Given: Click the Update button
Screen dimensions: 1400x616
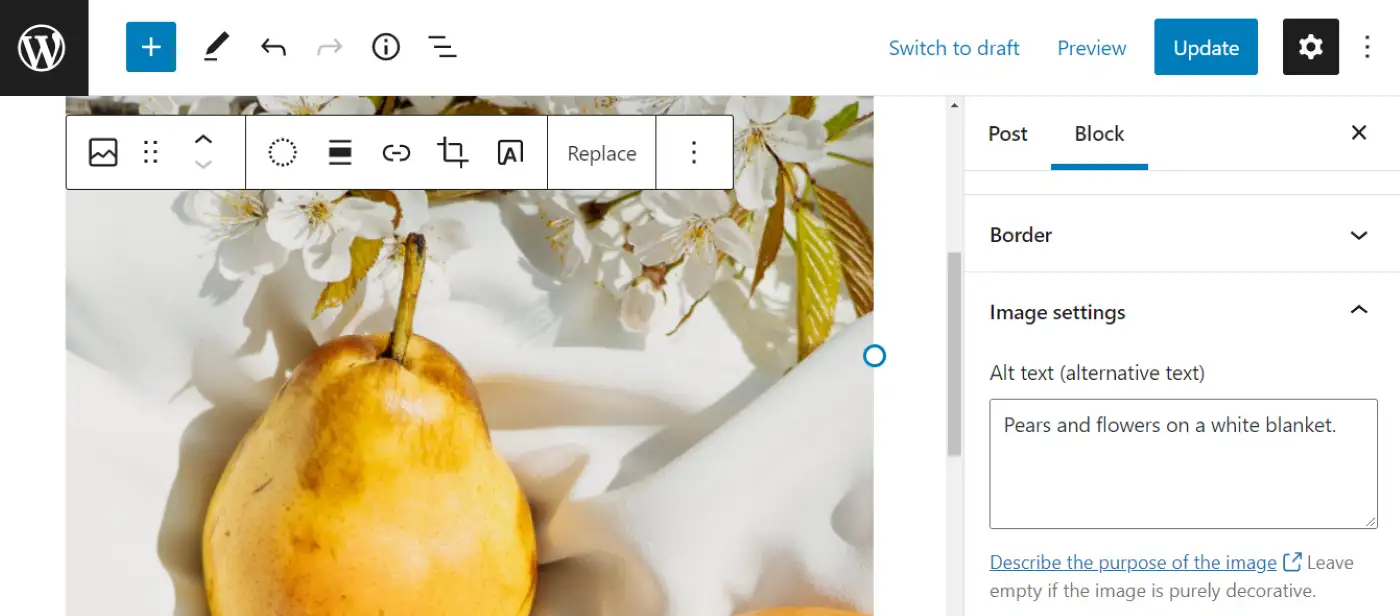Looking at the screenshot, I should coord(1206,47).
